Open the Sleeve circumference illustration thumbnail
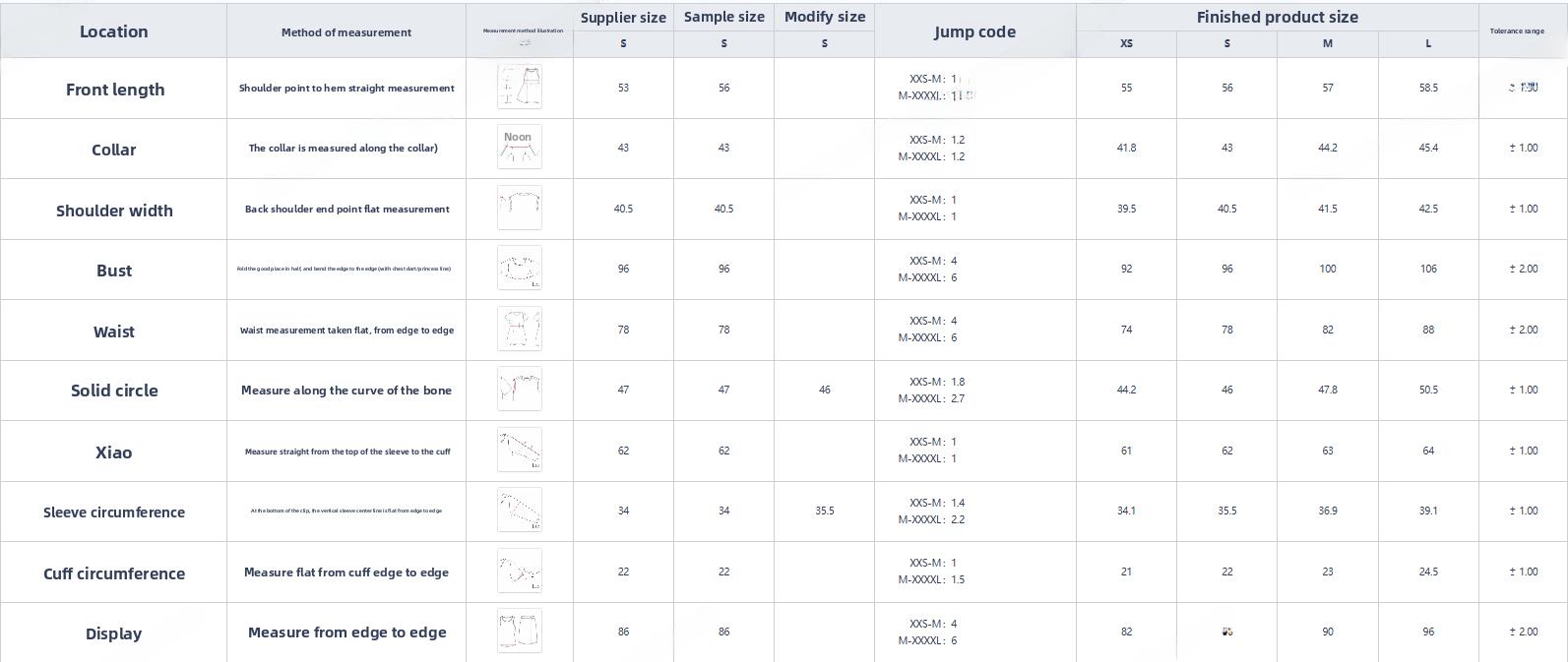Image resolution: width=1568 pixels, height=662 pixels. (519, 510)
